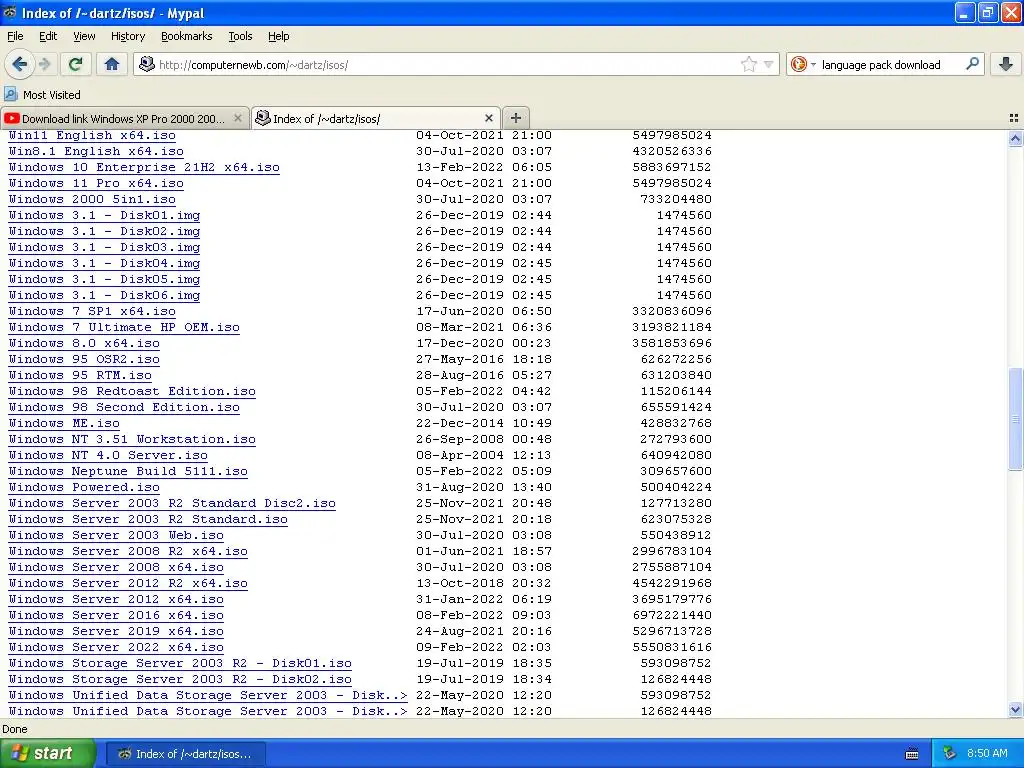Open a new tab with the plus button

point(516,118)
